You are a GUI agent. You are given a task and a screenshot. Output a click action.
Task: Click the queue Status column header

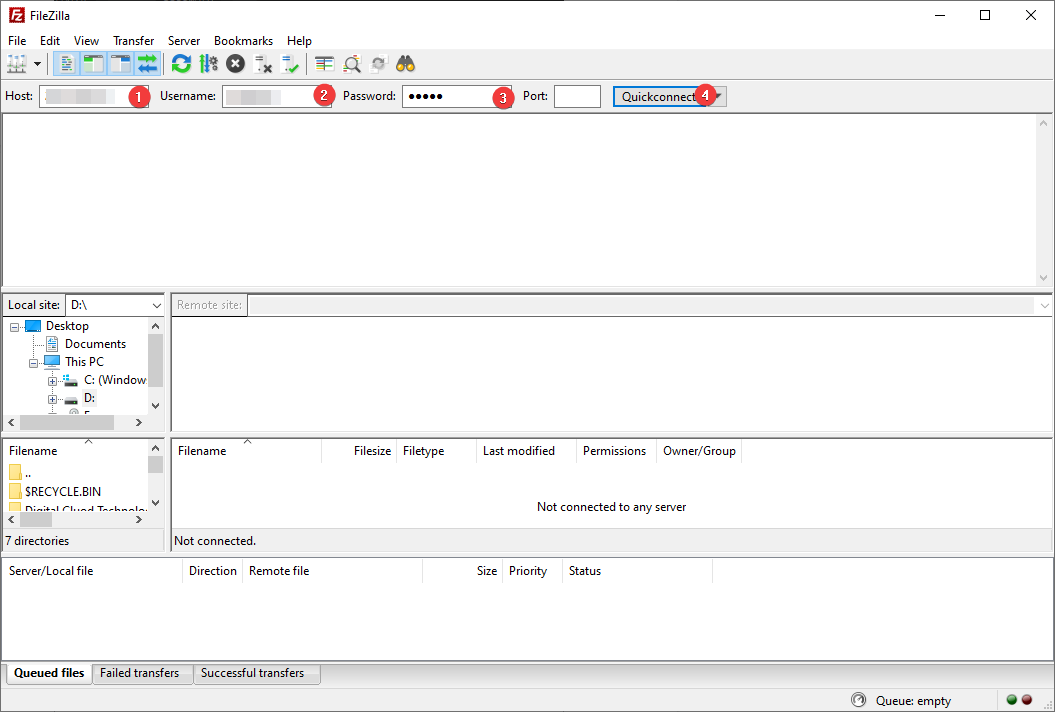pyautogui.click(x=637, y=571)
